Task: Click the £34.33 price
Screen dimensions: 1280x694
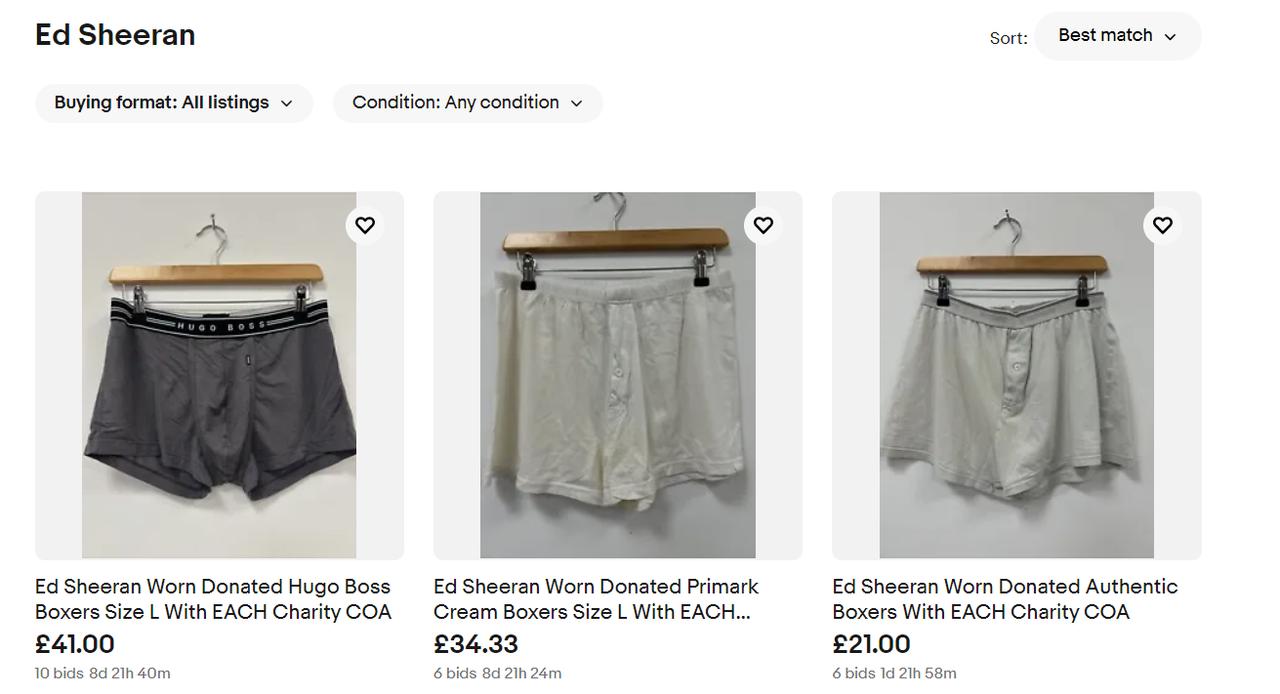Action: click(x=476, y=644)
